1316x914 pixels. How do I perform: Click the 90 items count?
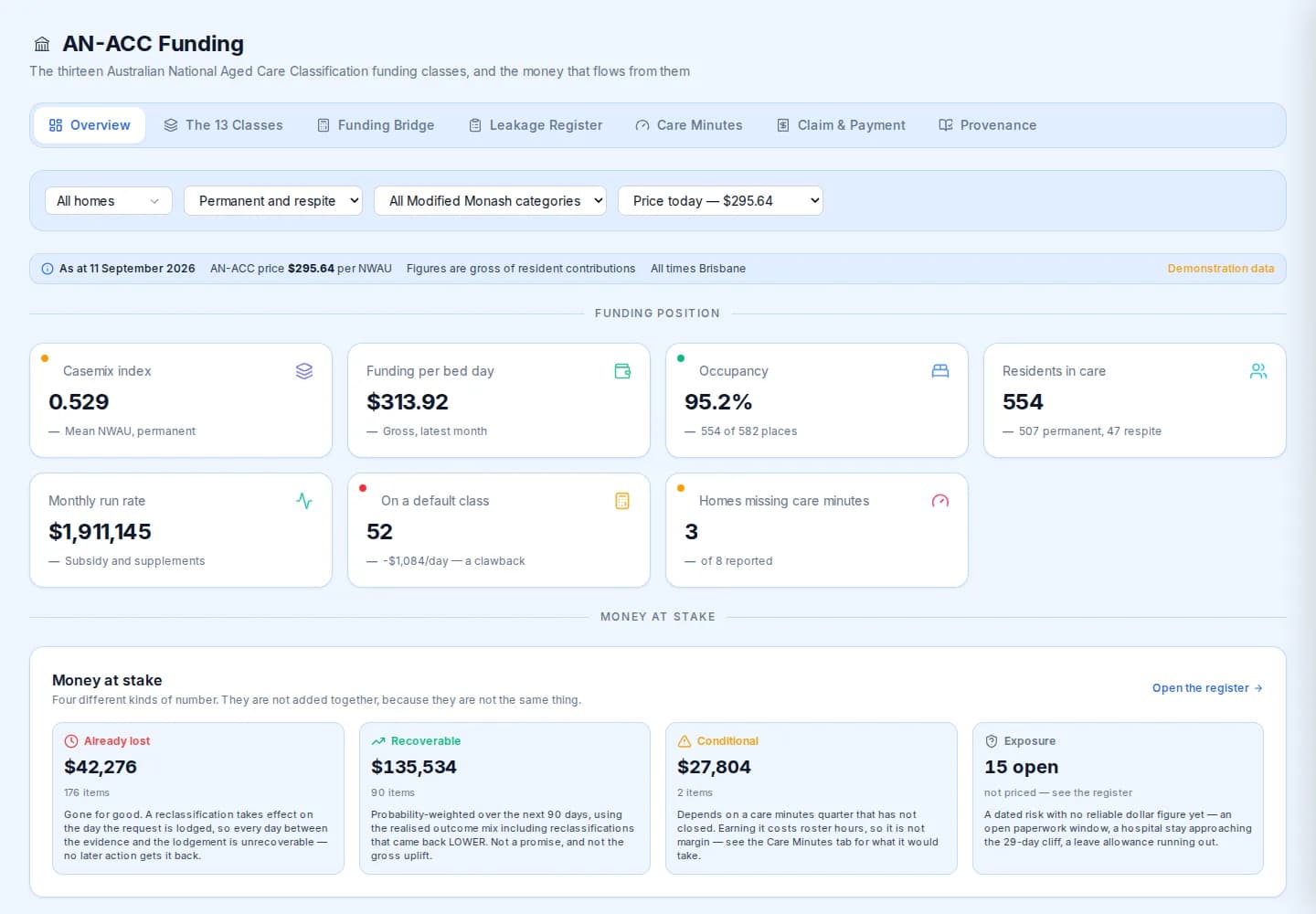point(393,793)
